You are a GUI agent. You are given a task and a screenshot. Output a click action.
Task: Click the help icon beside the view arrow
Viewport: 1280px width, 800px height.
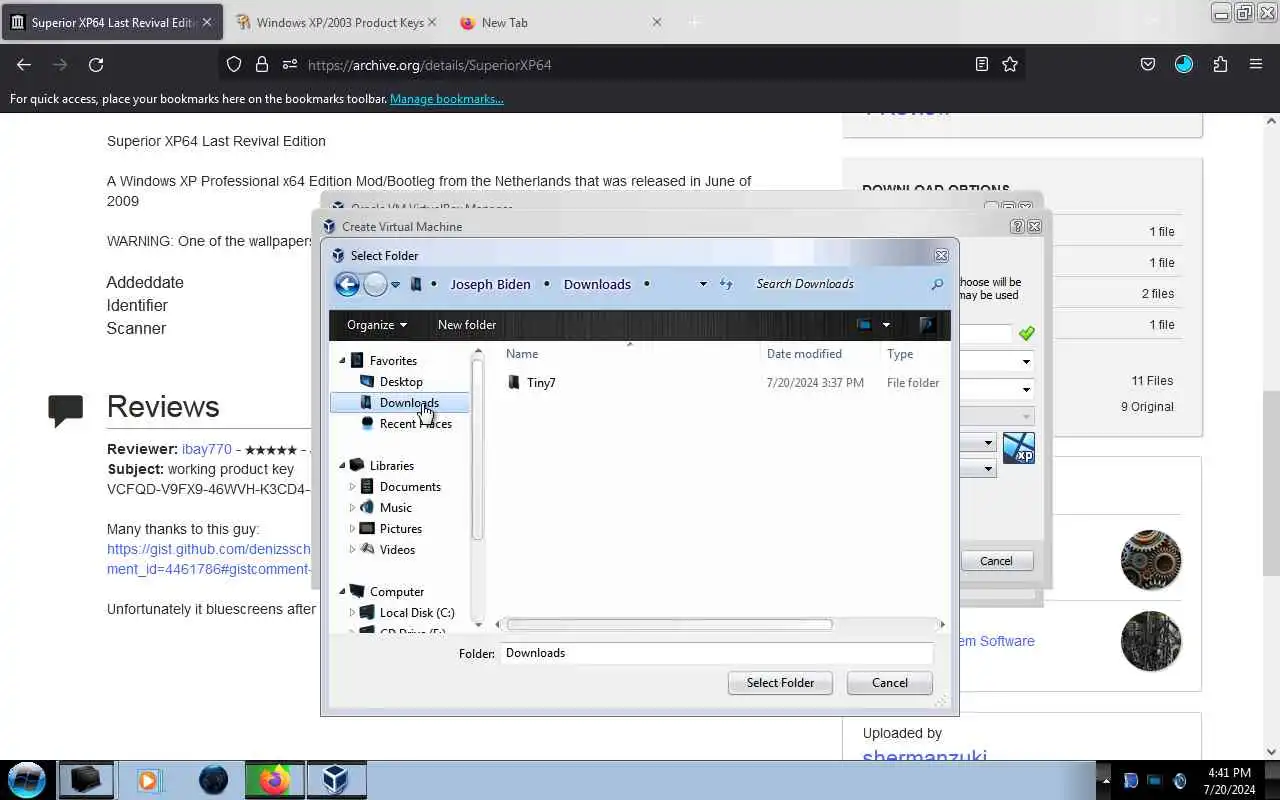coord(927,324)
